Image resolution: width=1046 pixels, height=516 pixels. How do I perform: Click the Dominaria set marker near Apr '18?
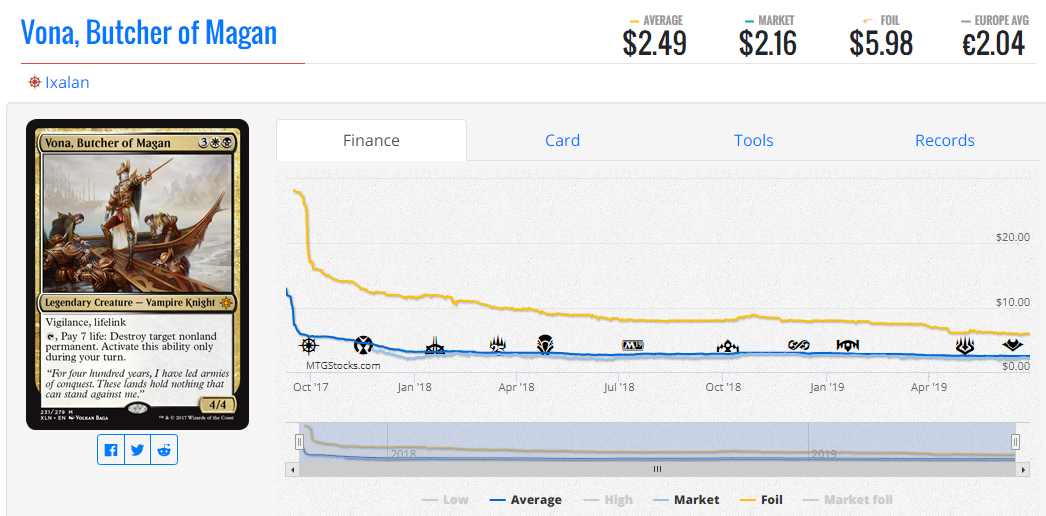tap(545, 345)
